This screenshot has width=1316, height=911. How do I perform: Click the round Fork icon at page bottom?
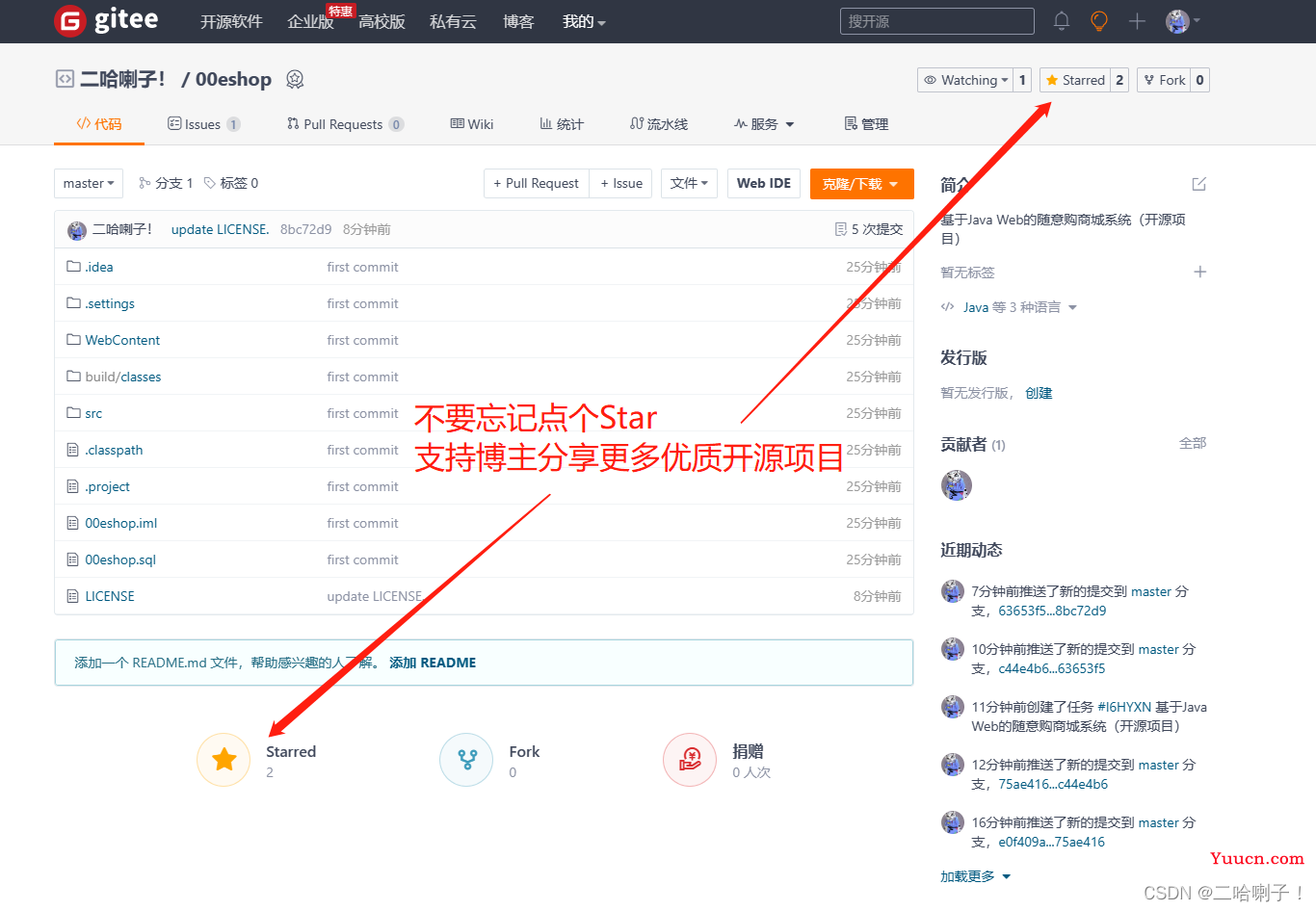click(466, 760)
